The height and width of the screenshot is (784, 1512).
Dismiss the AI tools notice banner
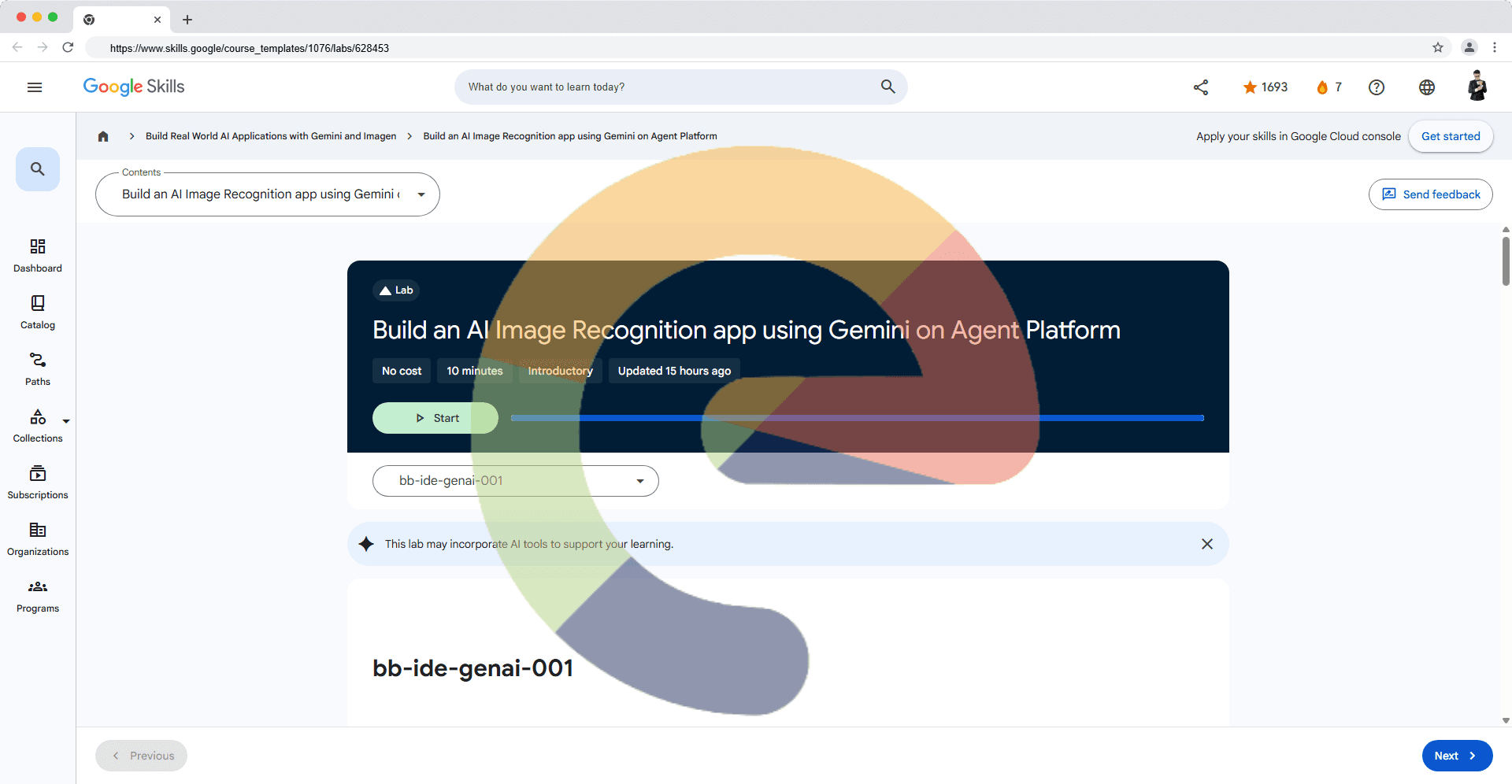coord(1207,544)
